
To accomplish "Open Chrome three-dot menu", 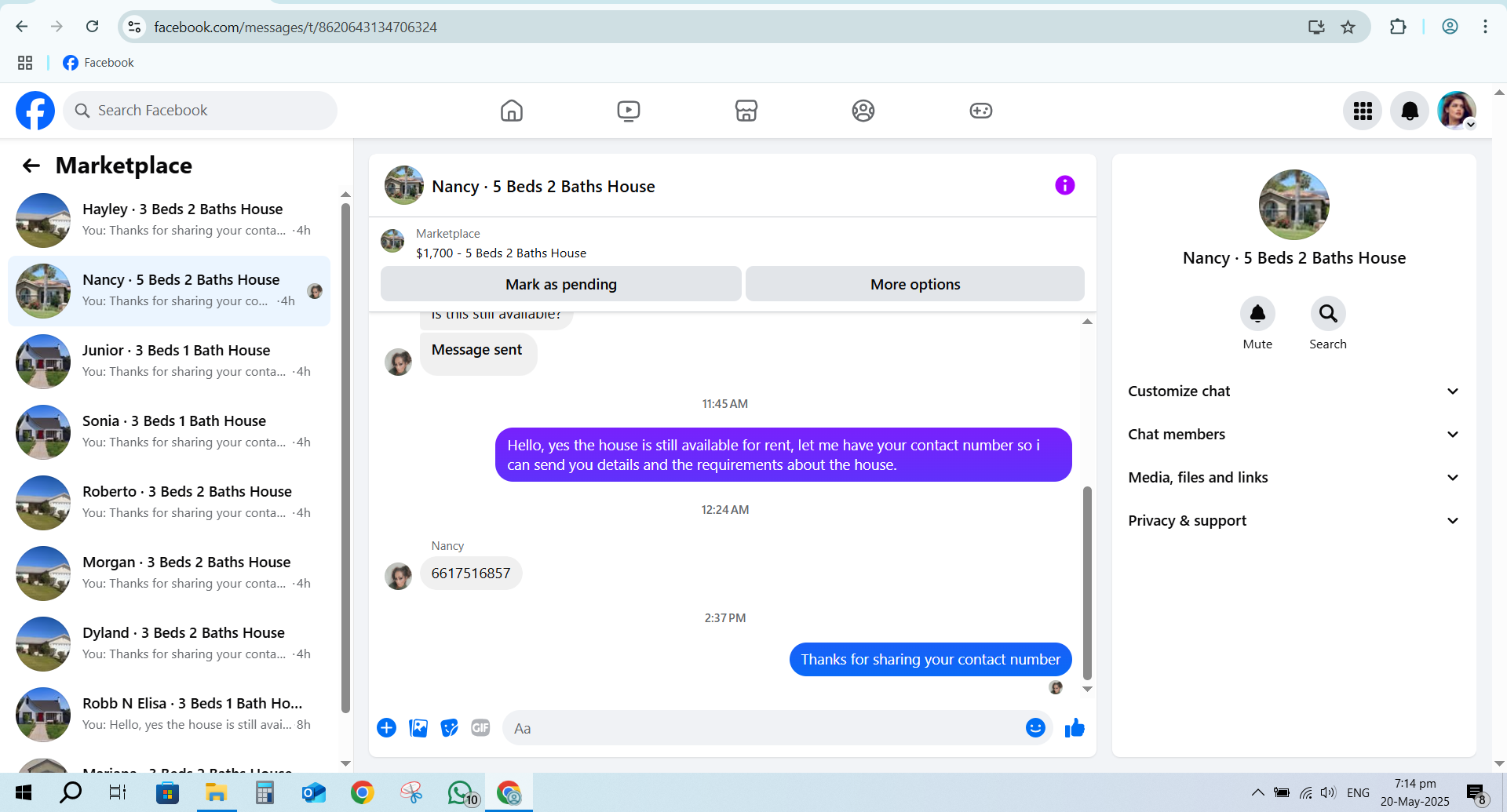I will pyautogui.click(x=1485, y=27).
